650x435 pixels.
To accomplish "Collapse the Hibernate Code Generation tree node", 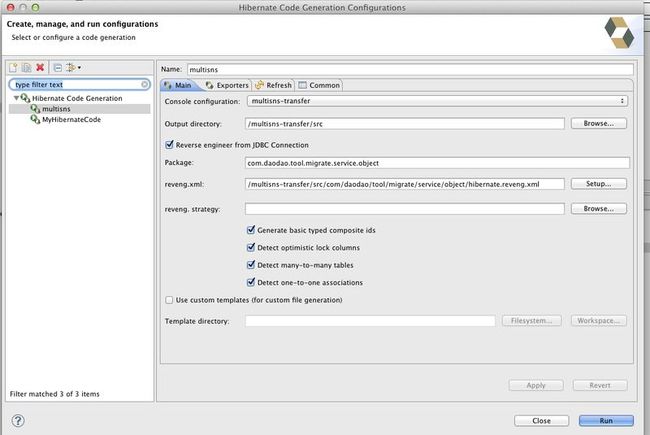I will click(16, 98).
